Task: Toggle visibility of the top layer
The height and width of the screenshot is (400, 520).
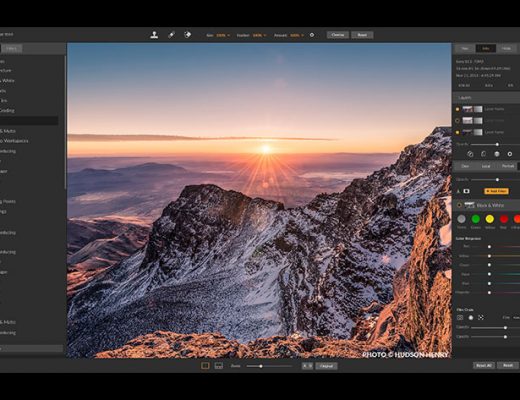Action: click(x=457, y=109)
